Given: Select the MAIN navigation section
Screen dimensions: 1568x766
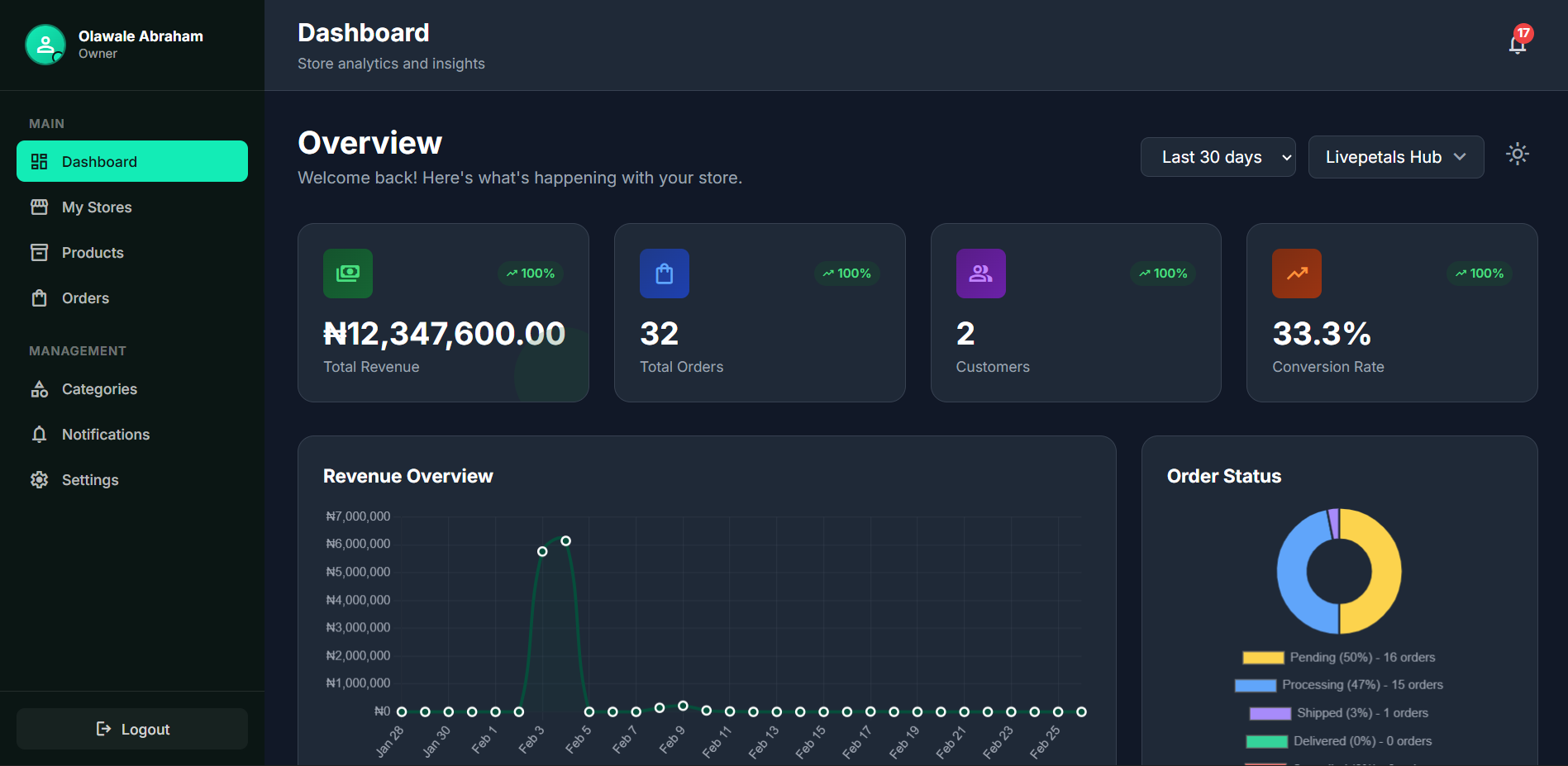Looking at the screenshot, I should (46, 123).
